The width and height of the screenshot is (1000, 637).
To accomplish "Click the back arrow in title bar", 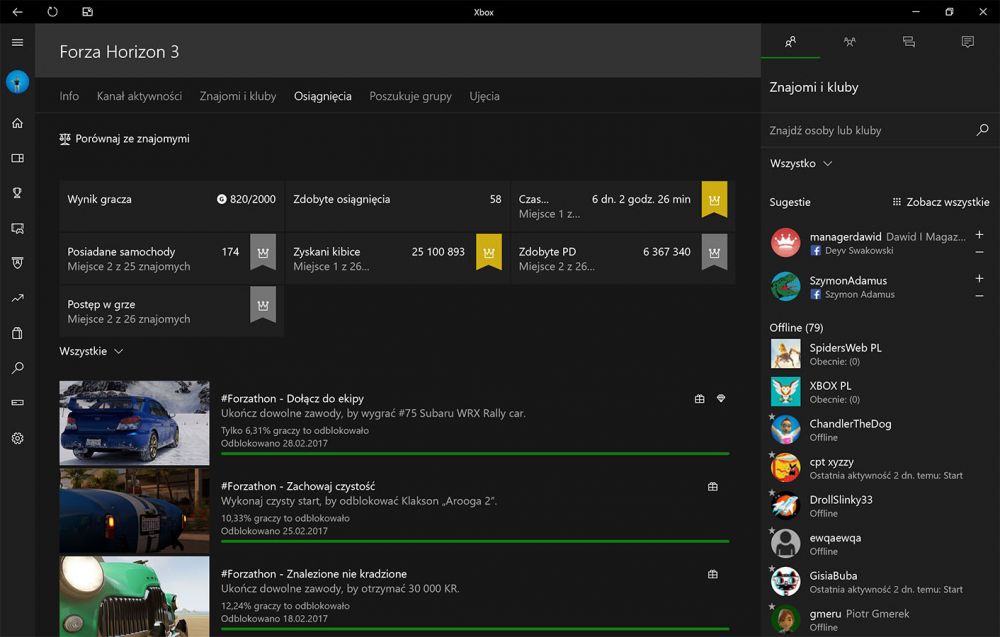I will [17, 11].
